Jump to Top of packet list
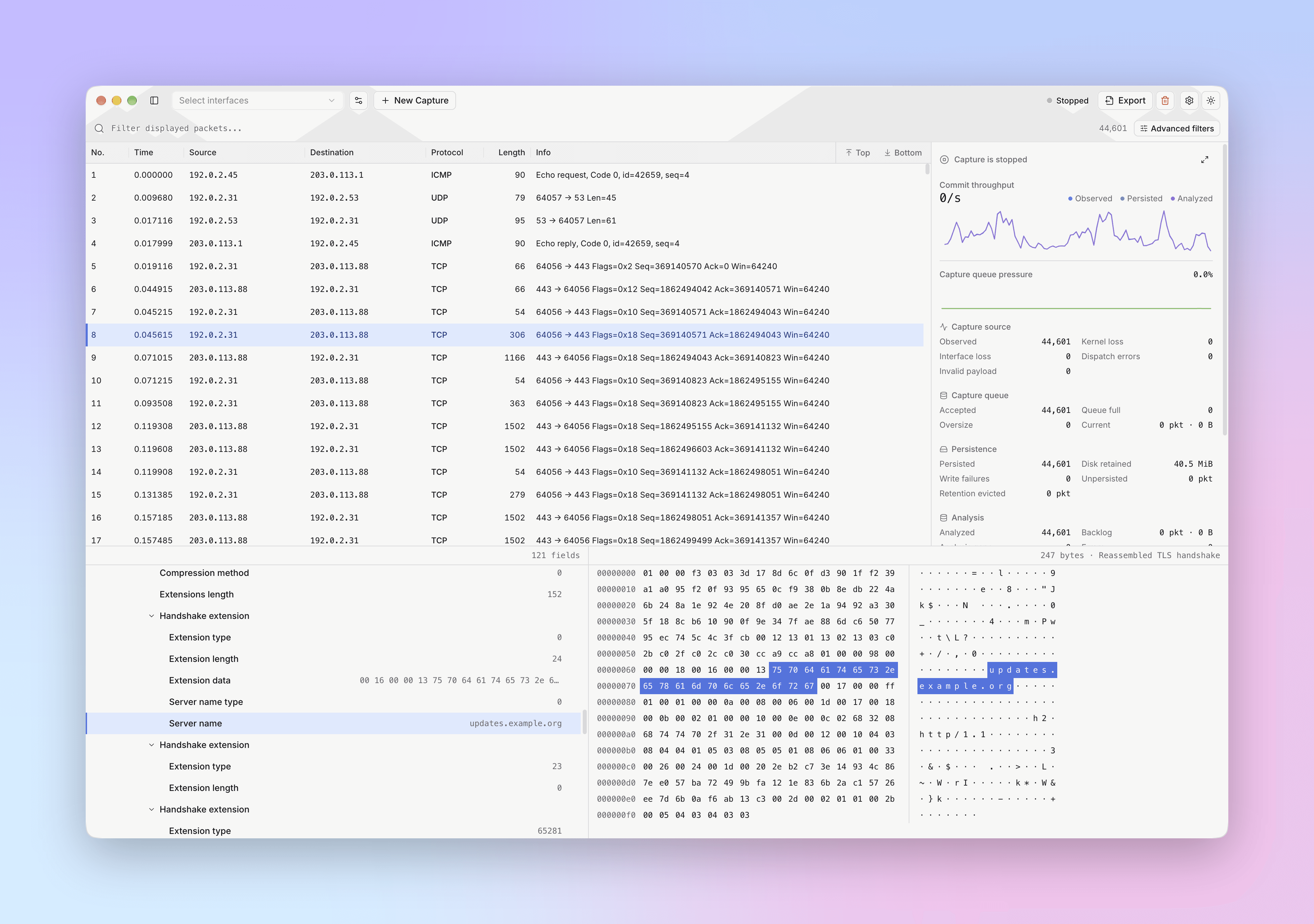Viewport: 1314px width, 924px height. coord(857,153)
